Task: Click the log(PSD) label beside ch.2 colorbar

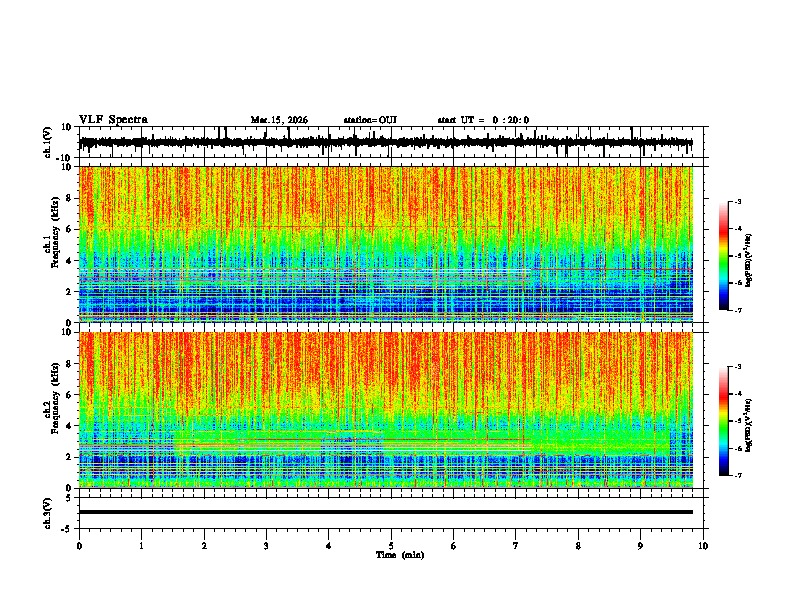Action: (749, 425)
